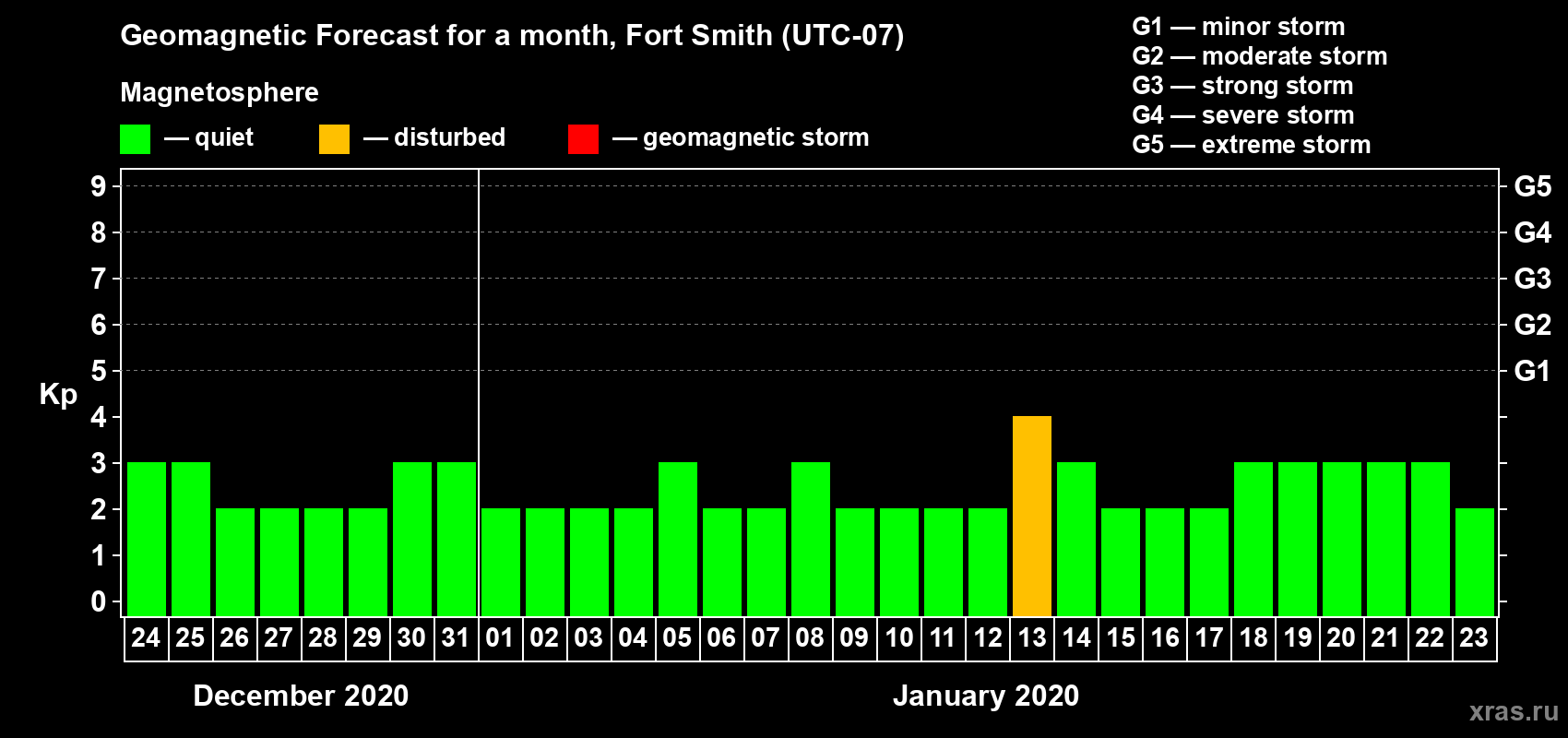Screen dimensions: 1568x738
Task: Click the bar for January 23
Action: (x=1475, y=562)
